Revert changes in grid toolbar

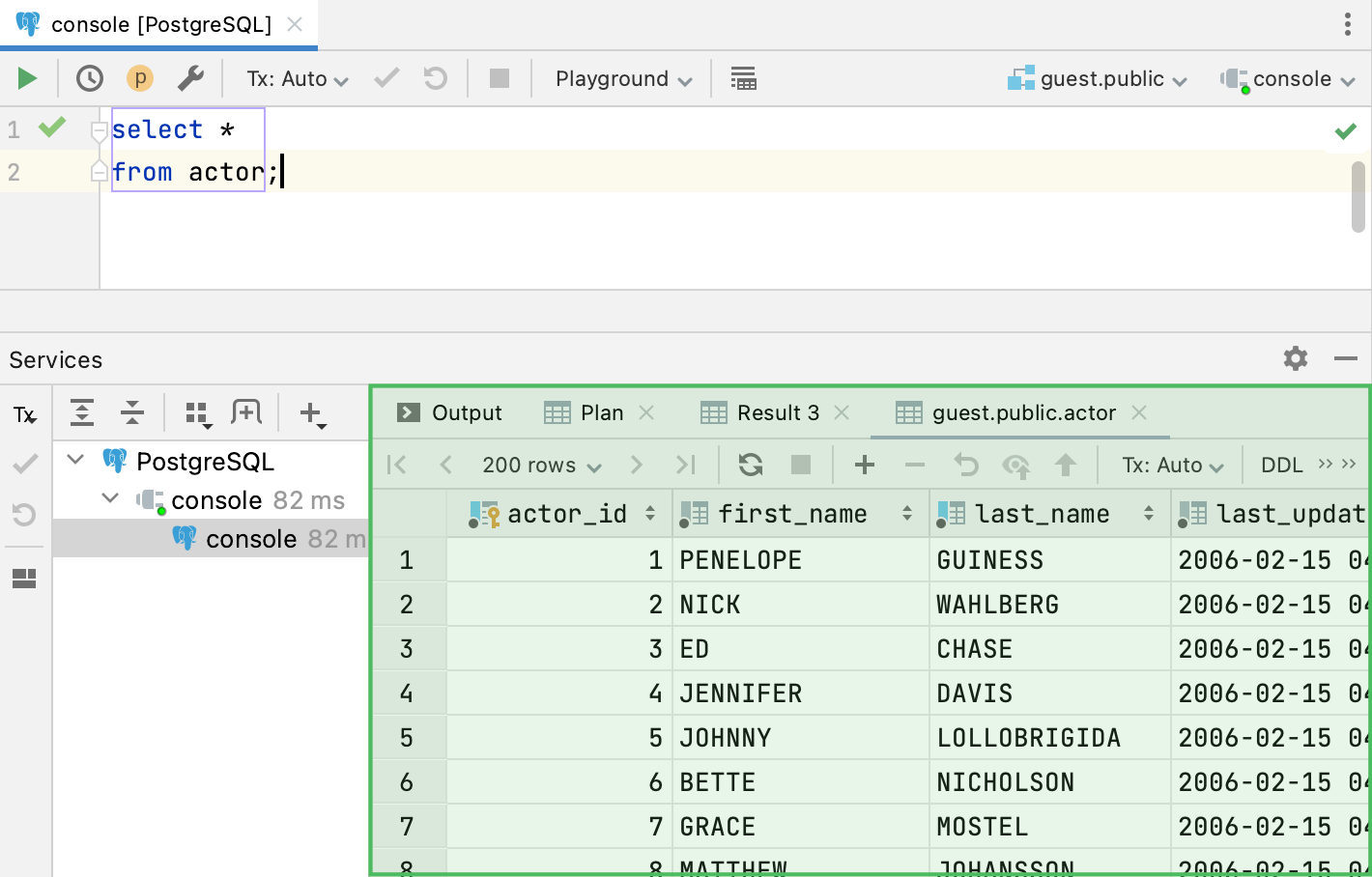pyautogui.click(x=966, y=465)
